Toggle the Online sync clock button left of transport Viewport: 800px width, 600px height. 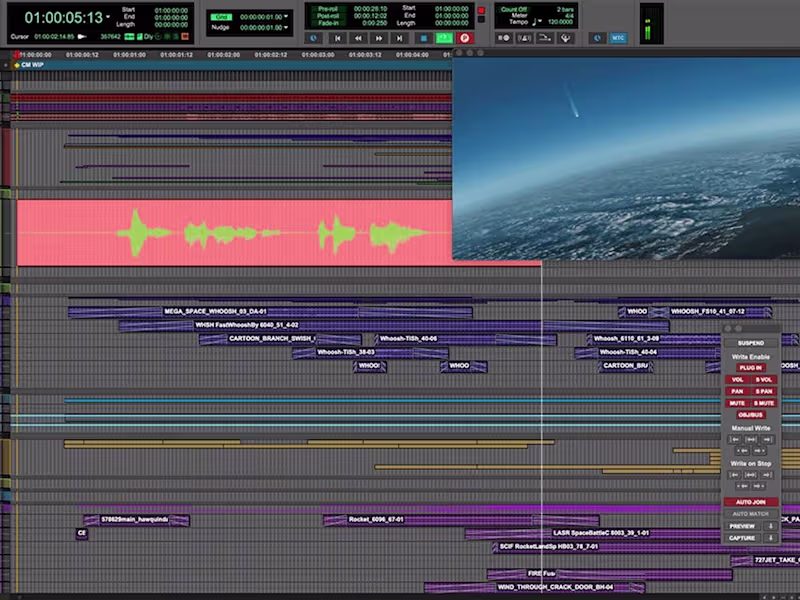313,38
